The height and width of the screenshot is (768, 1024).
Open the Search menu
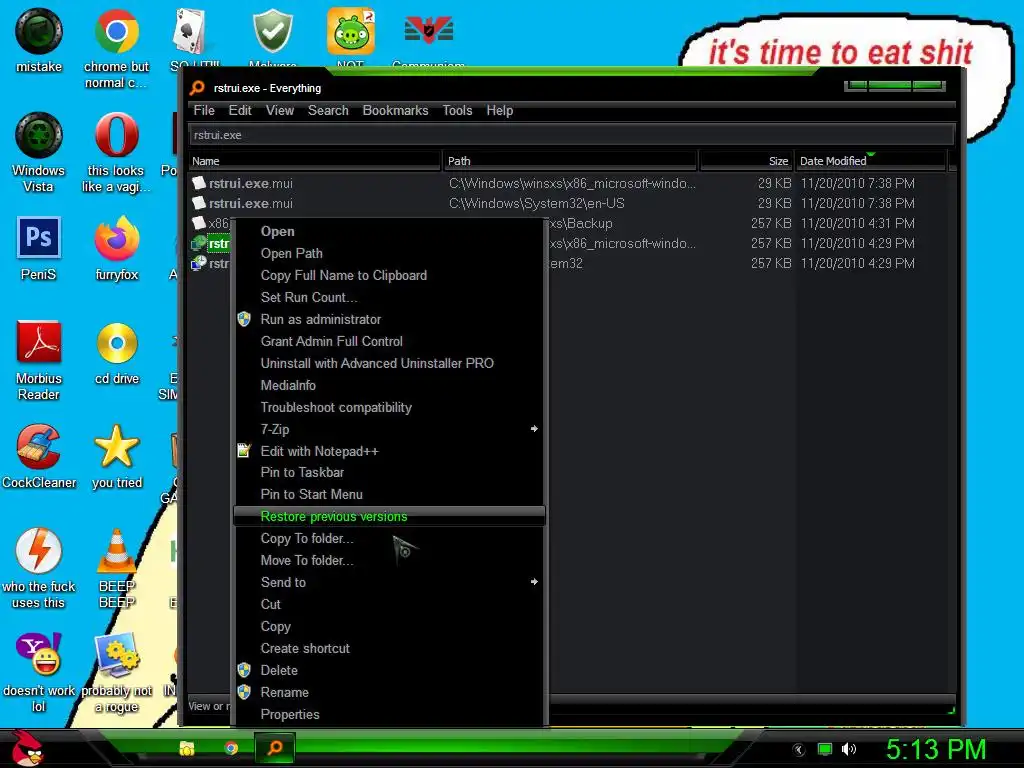pos(328,110)
